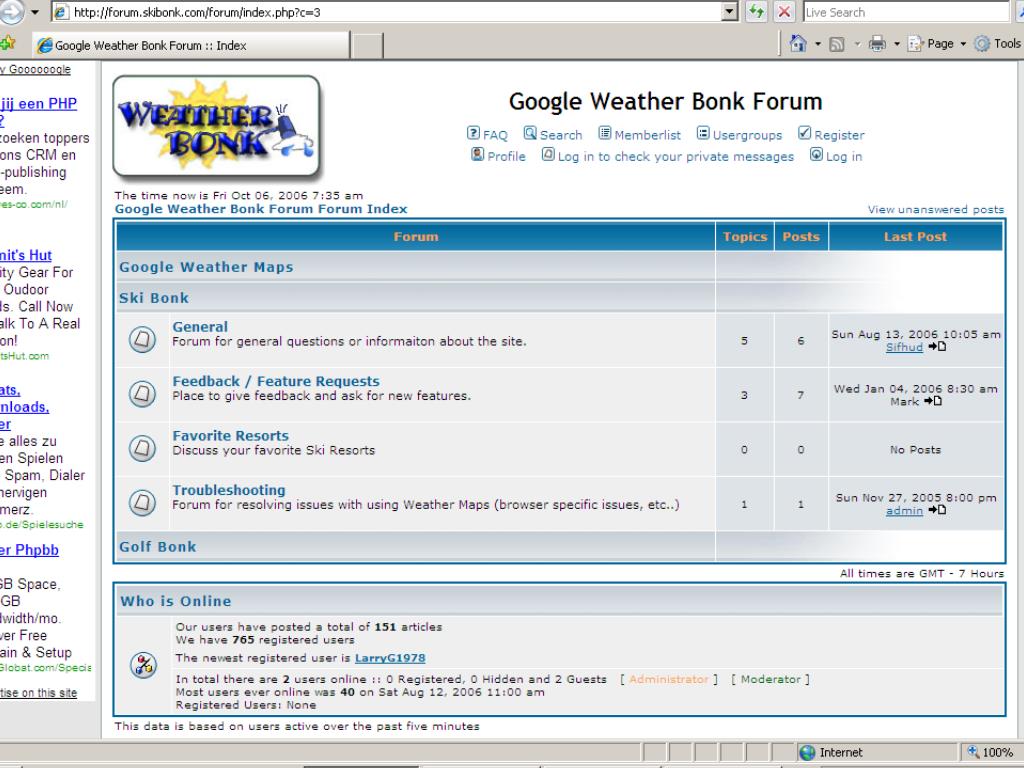1024x768 pixels.
Task: Open newest user LarryG1978 profile
Action: pyautogui.click(x=390, y=658)
